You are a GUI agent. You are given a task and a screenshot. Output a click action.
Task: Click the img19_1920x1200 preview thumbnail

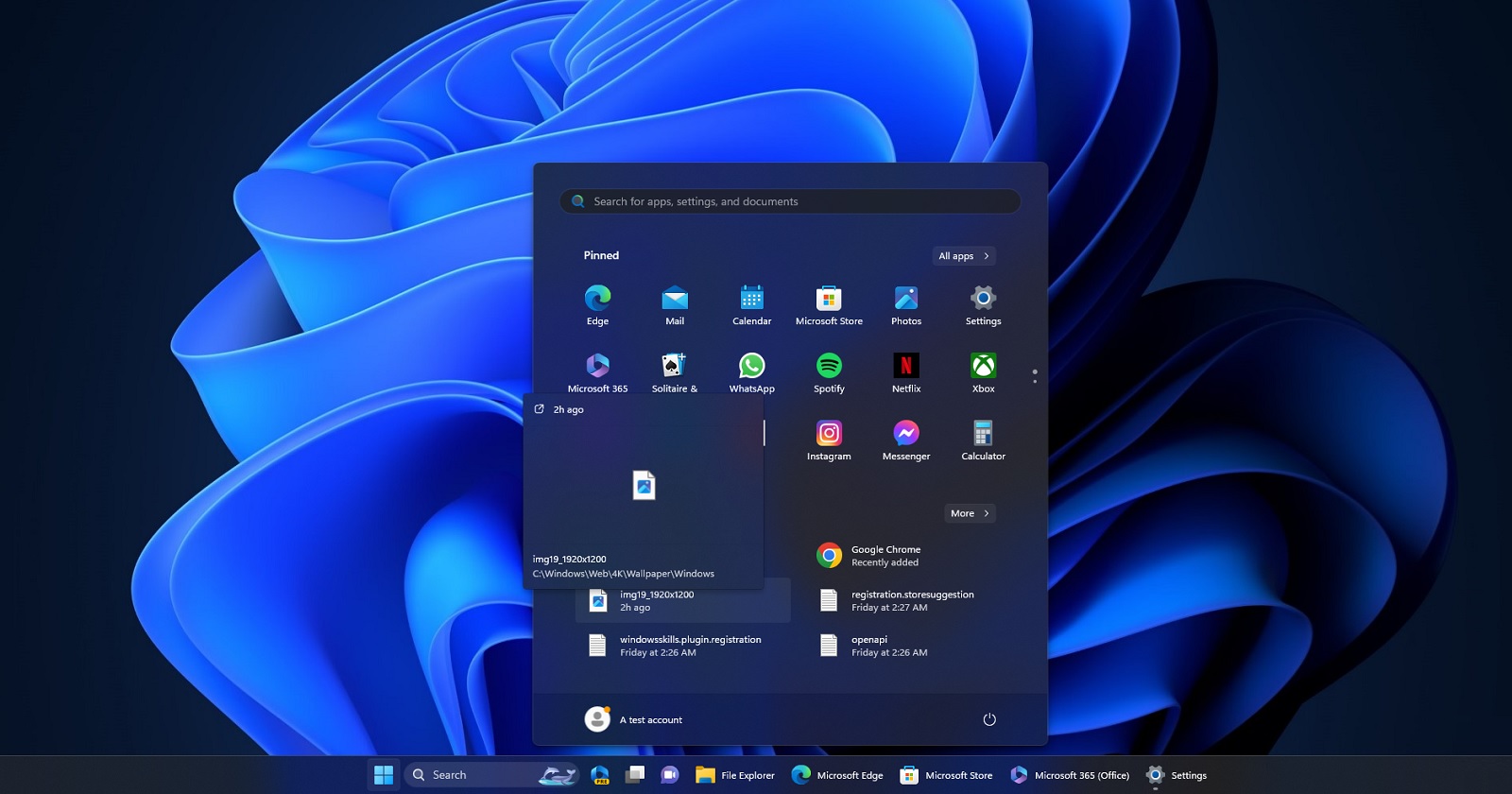644,486
